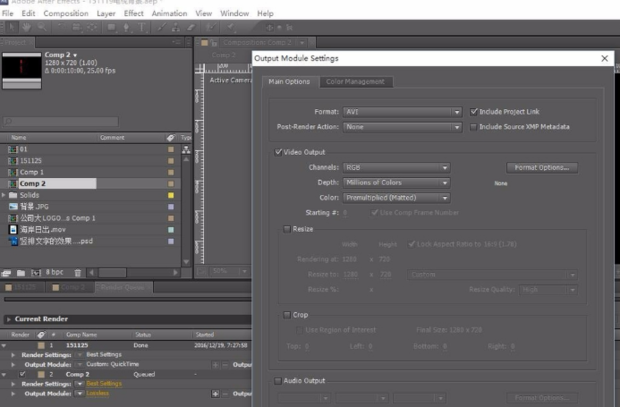Switch to the Color Management tab

coord(354,82)
